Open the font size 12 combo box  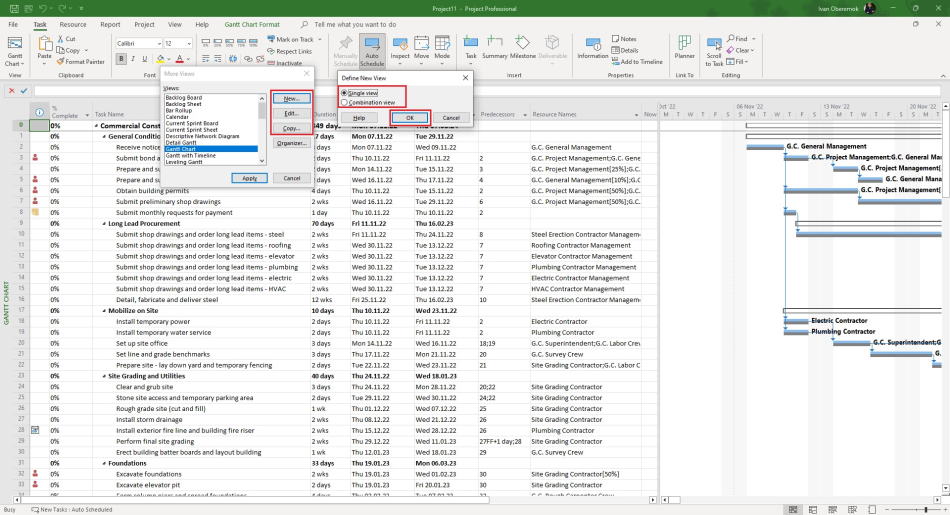[178, 44]
